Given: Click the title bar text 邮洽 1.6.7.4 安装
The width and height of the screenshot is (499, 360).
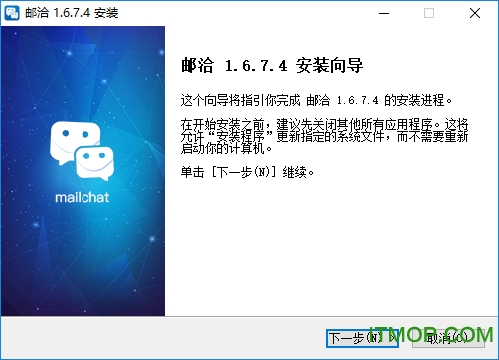Looking at the screenshot, I should [72, 13].
